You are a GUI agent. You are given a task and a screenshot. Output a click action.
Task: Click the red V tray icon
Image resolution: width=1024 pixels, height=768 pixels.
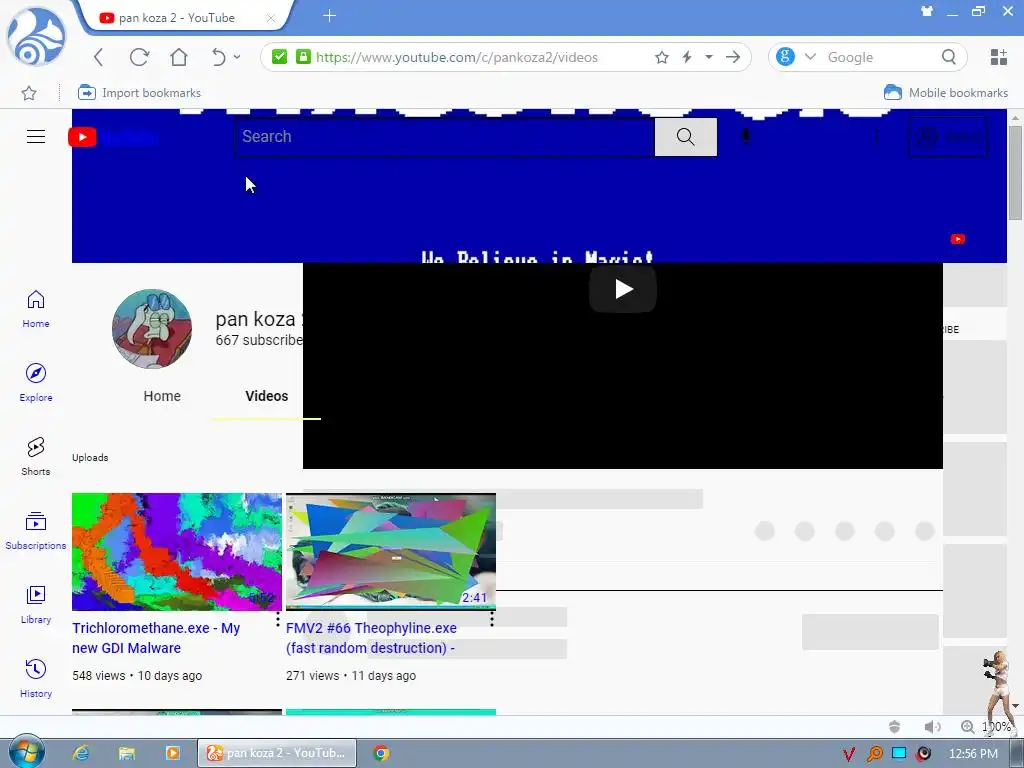coord(848,754)
